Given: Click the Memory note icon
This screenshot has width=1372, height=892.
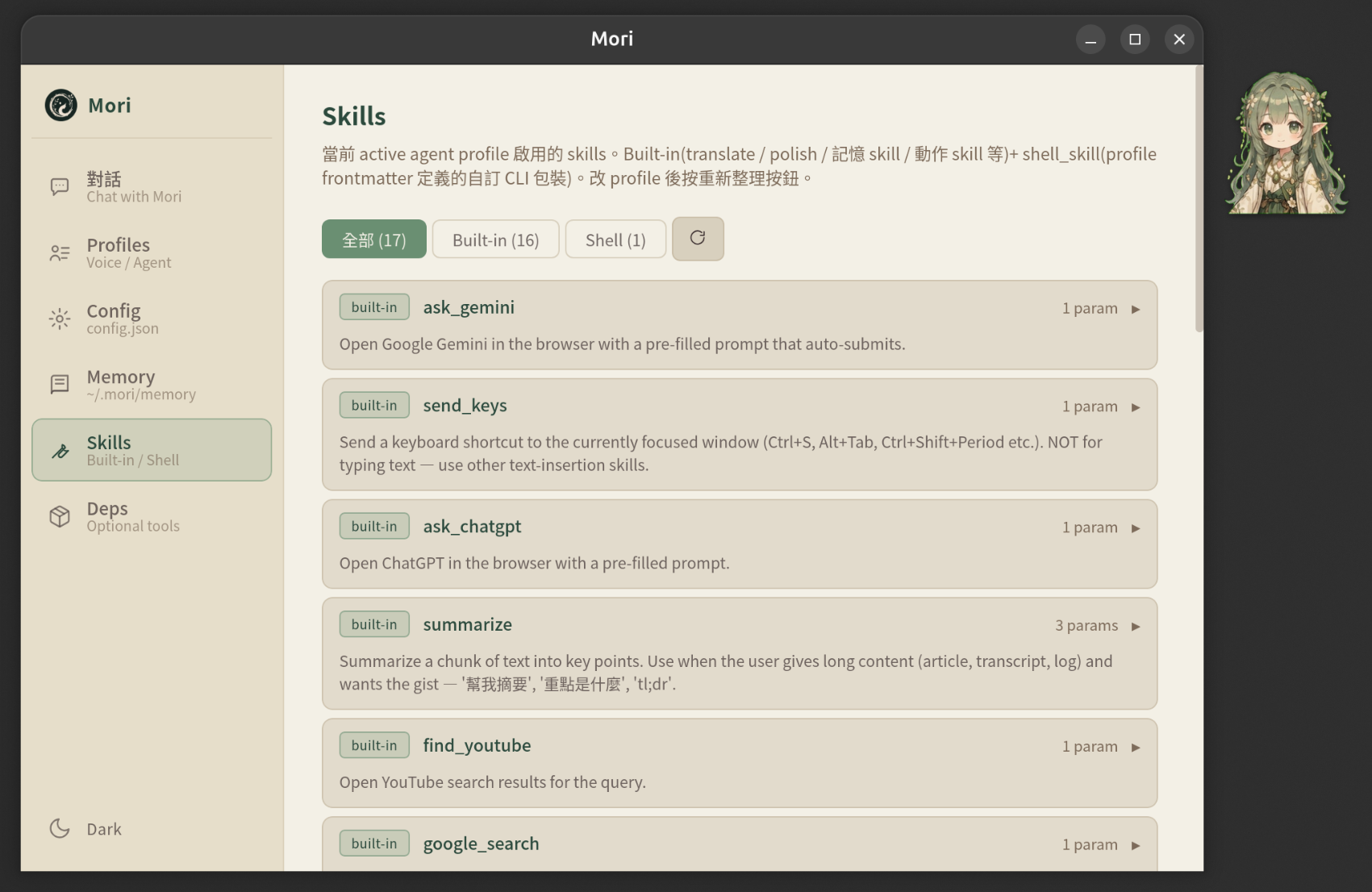Looking at the screenshot, I should [x=60, y=385].
